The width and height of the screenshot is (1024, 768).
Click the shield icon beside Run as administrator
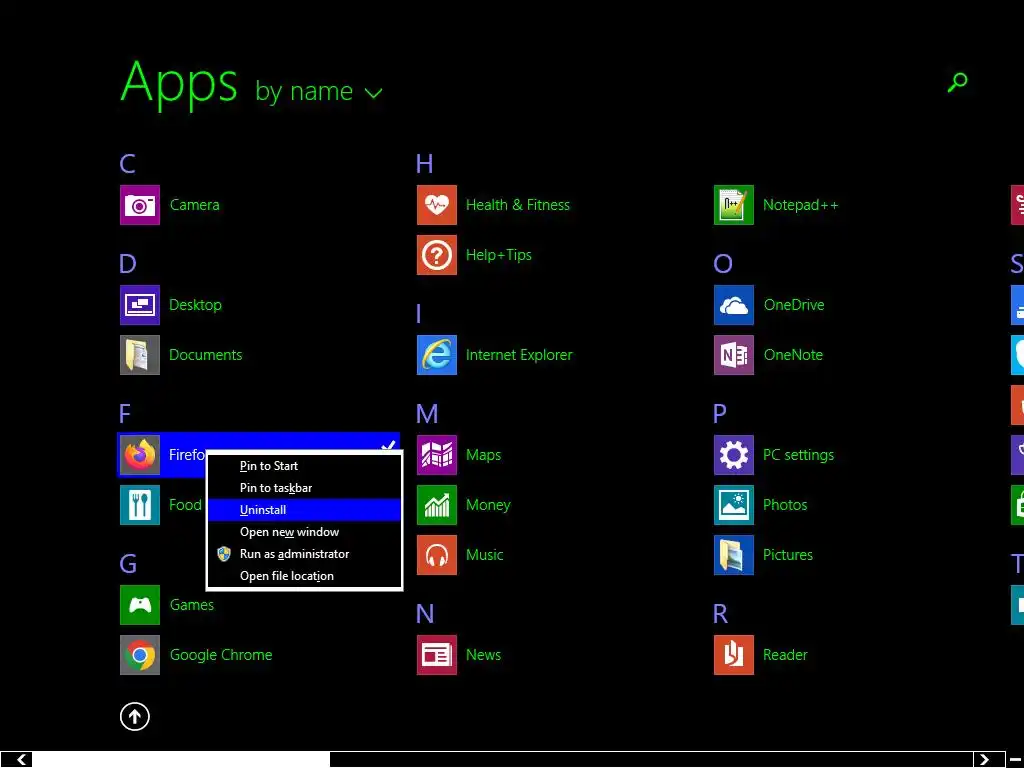224,554
